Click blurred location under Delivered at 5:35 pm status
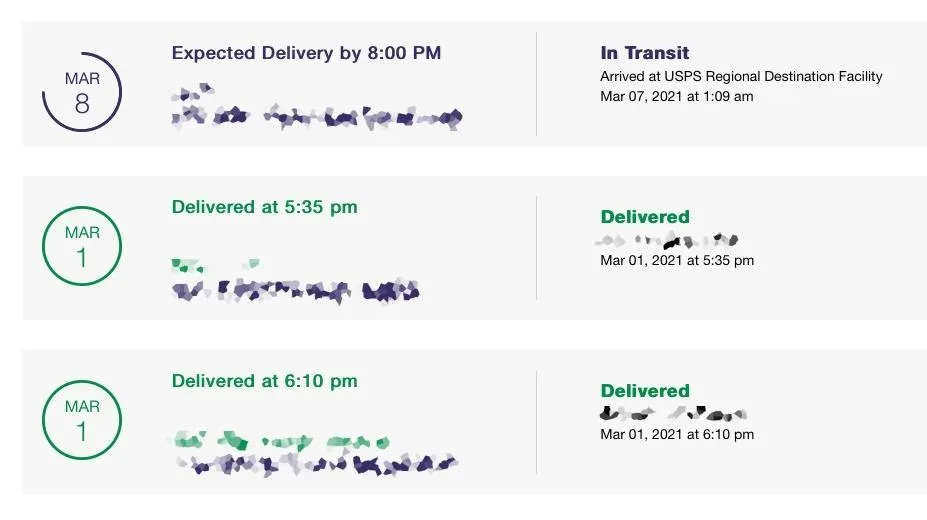The width and height of the screenshot is (927, 520). click(x=667, y=240)
